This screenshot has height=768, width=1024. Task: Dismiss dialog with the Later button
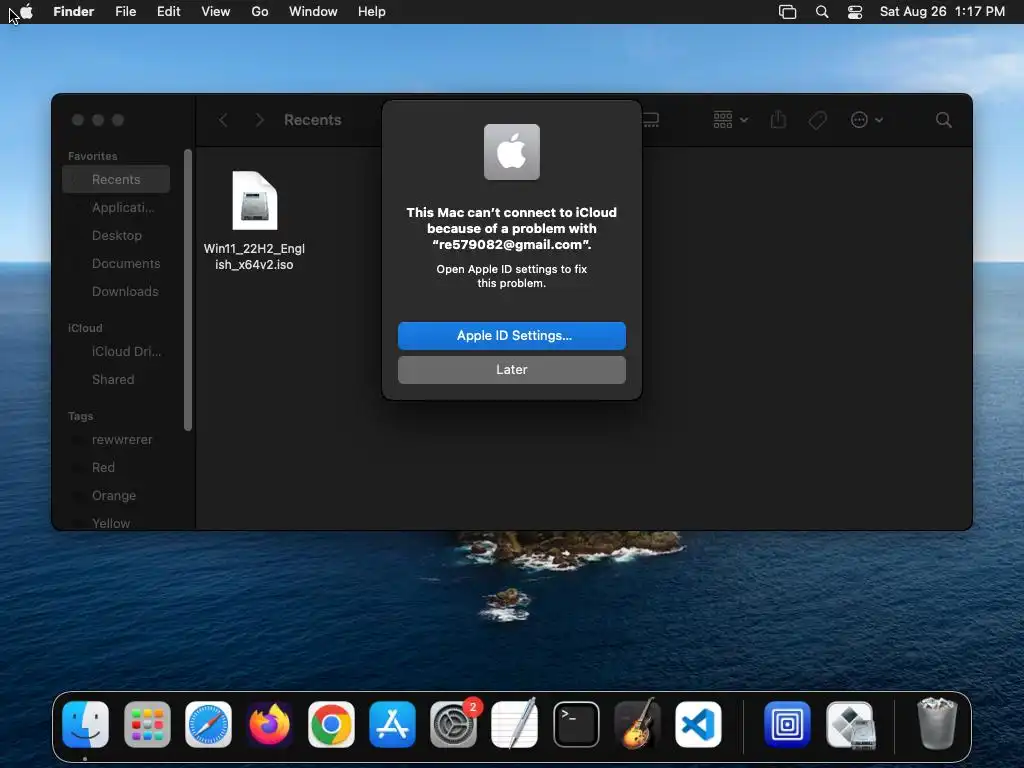511,370
